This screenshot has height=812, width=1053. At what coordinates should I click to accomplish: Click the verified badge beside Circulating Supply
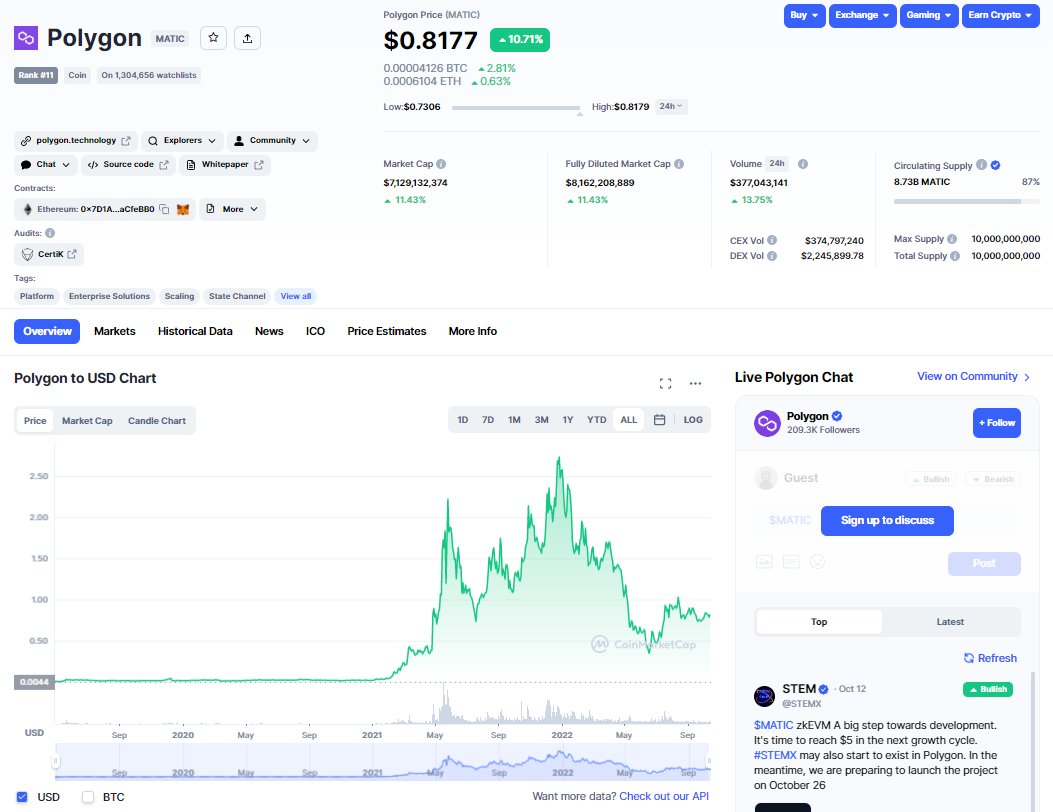tap(995, 165)
